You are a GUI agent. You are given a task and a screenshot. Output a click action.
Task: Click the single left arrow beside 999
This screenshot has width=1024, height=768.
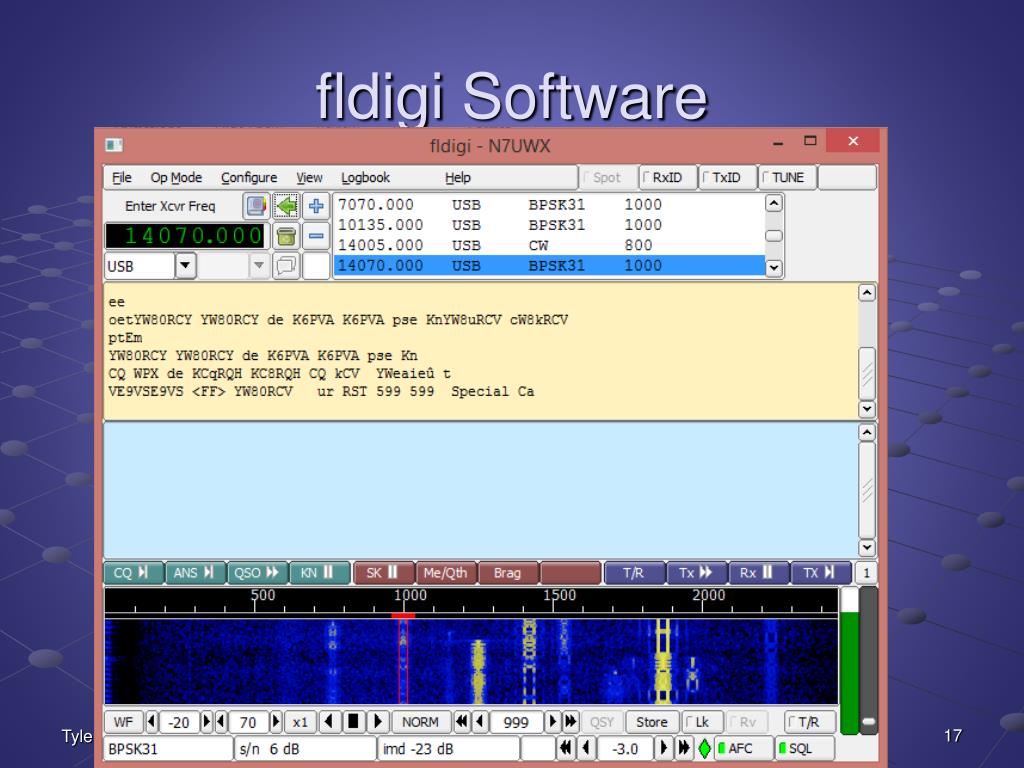click(x=480, y=722)
